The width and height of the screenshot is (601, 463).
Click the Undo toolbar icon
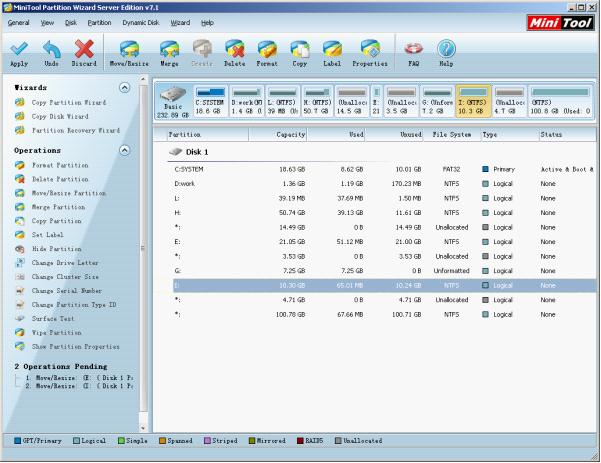click(x=51, y=54)
